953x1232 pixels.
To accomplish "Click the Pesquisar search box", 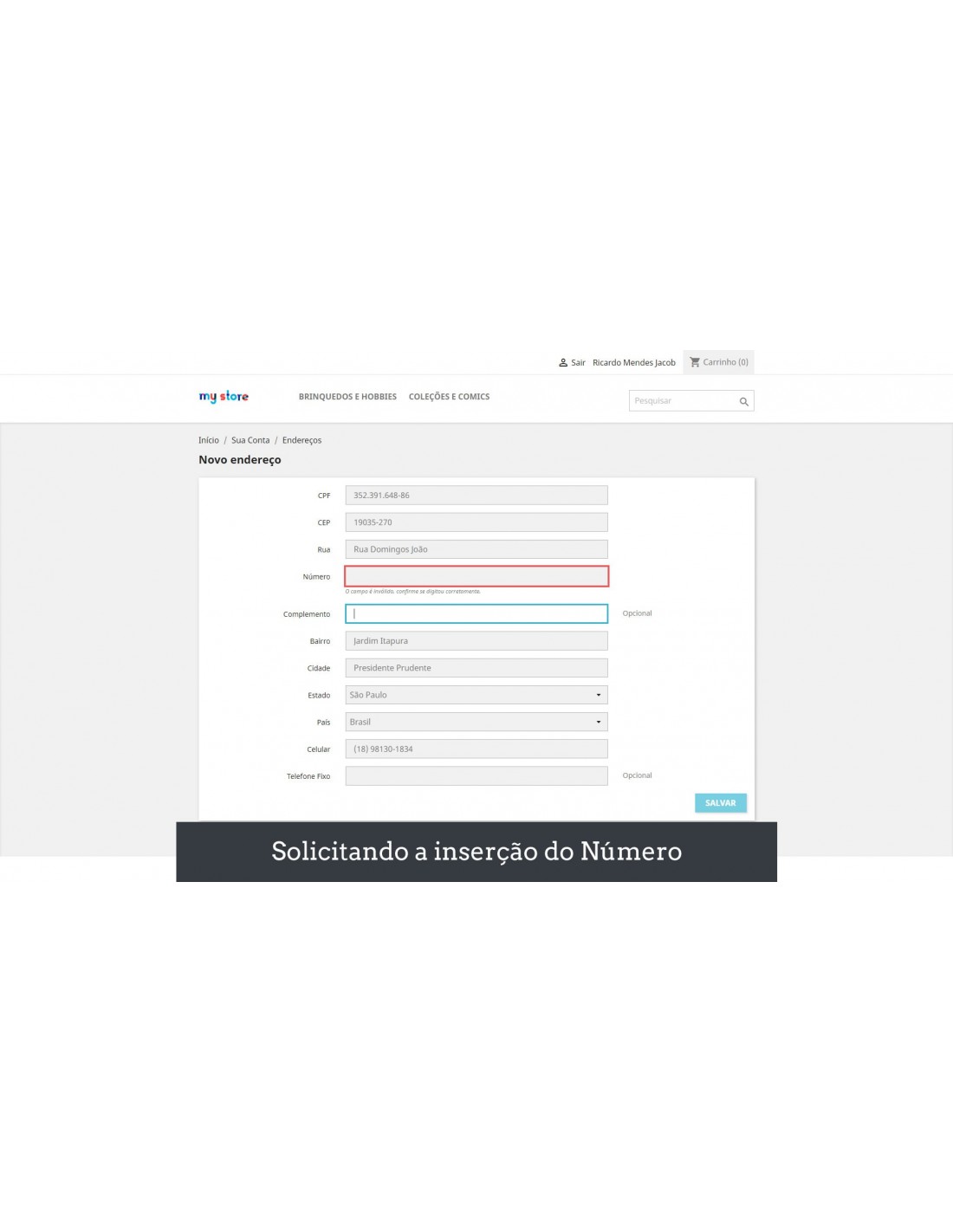I will 683,401.
